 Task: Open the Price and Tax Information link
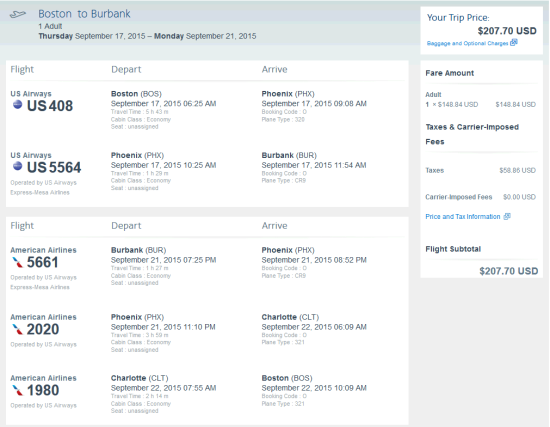pyautogui.click(x=463, y=216)
